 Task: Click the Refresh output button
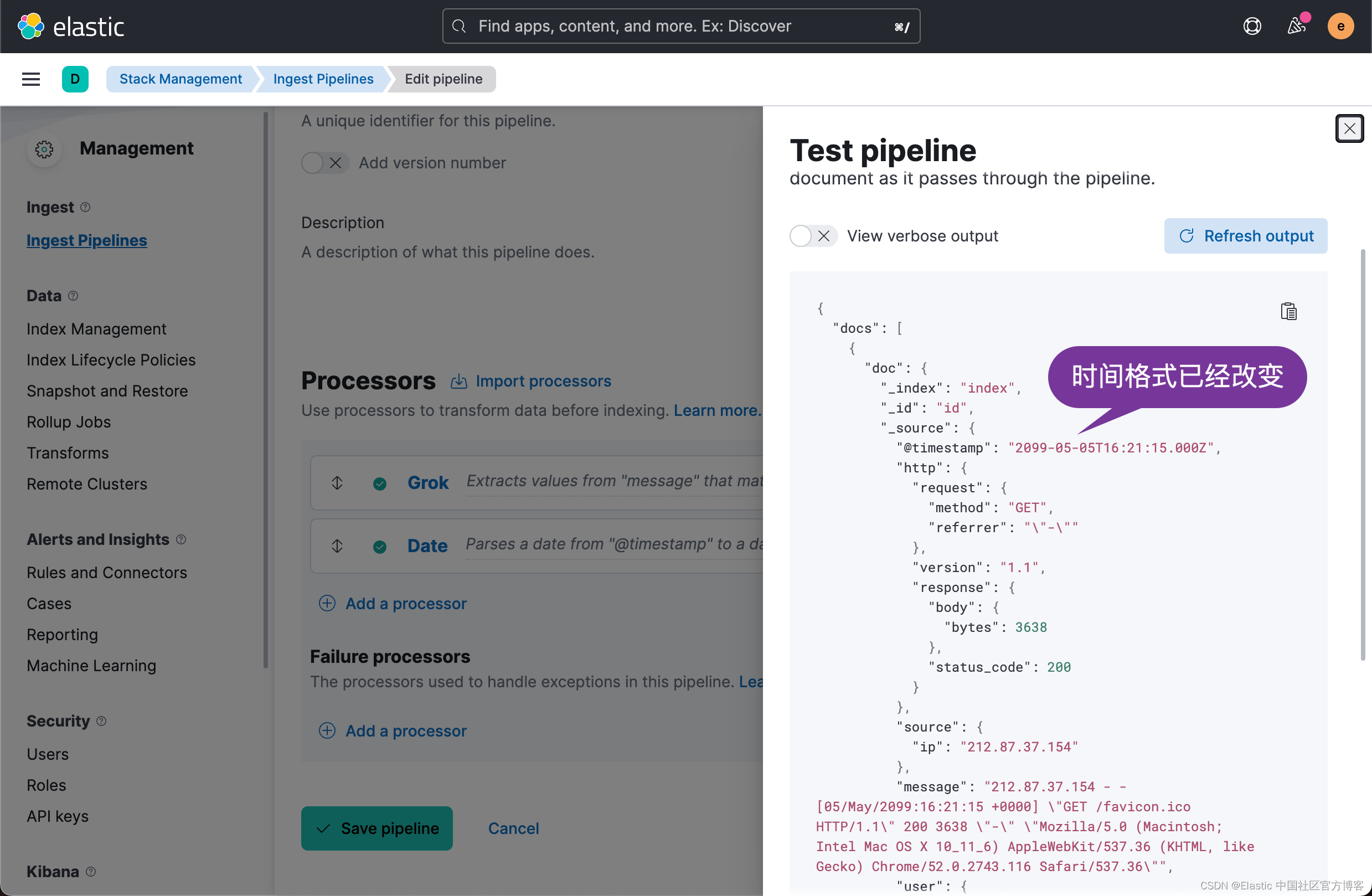pyautogui.click(x=1245, y=236)
